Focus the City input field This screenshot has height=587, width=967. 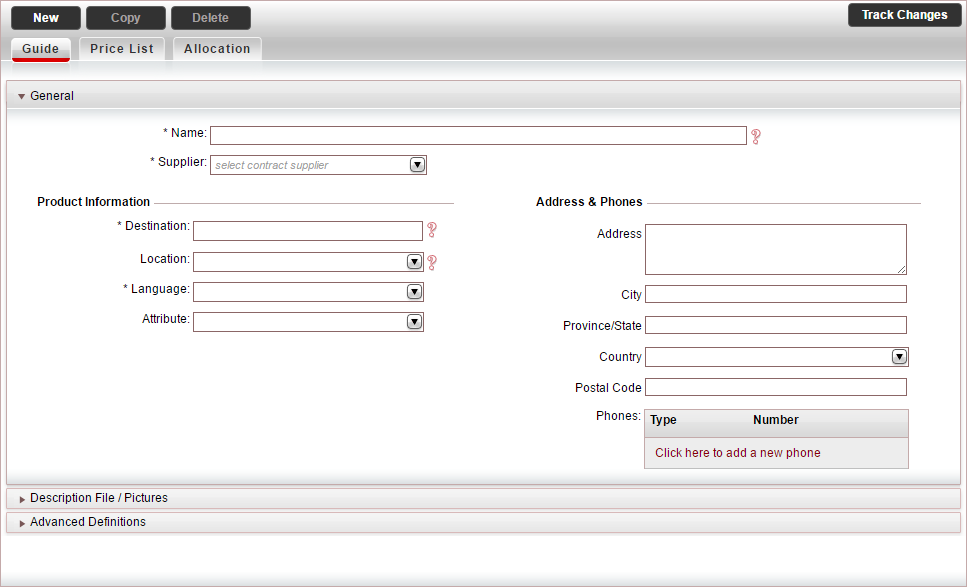(776, 294)
